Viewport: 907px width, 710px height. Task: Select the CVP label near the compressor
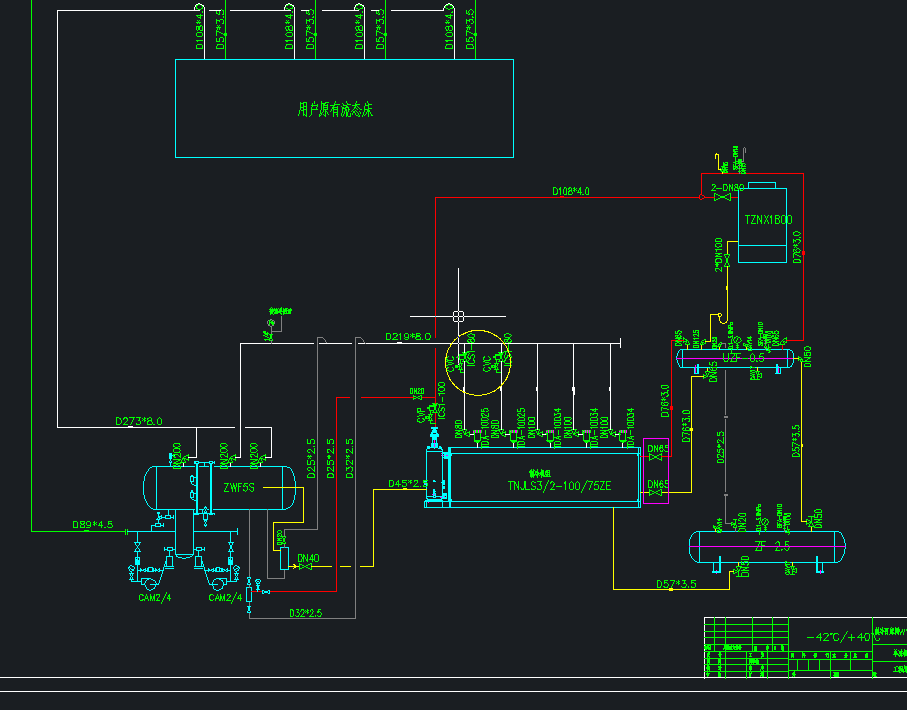tap(421, 415)
